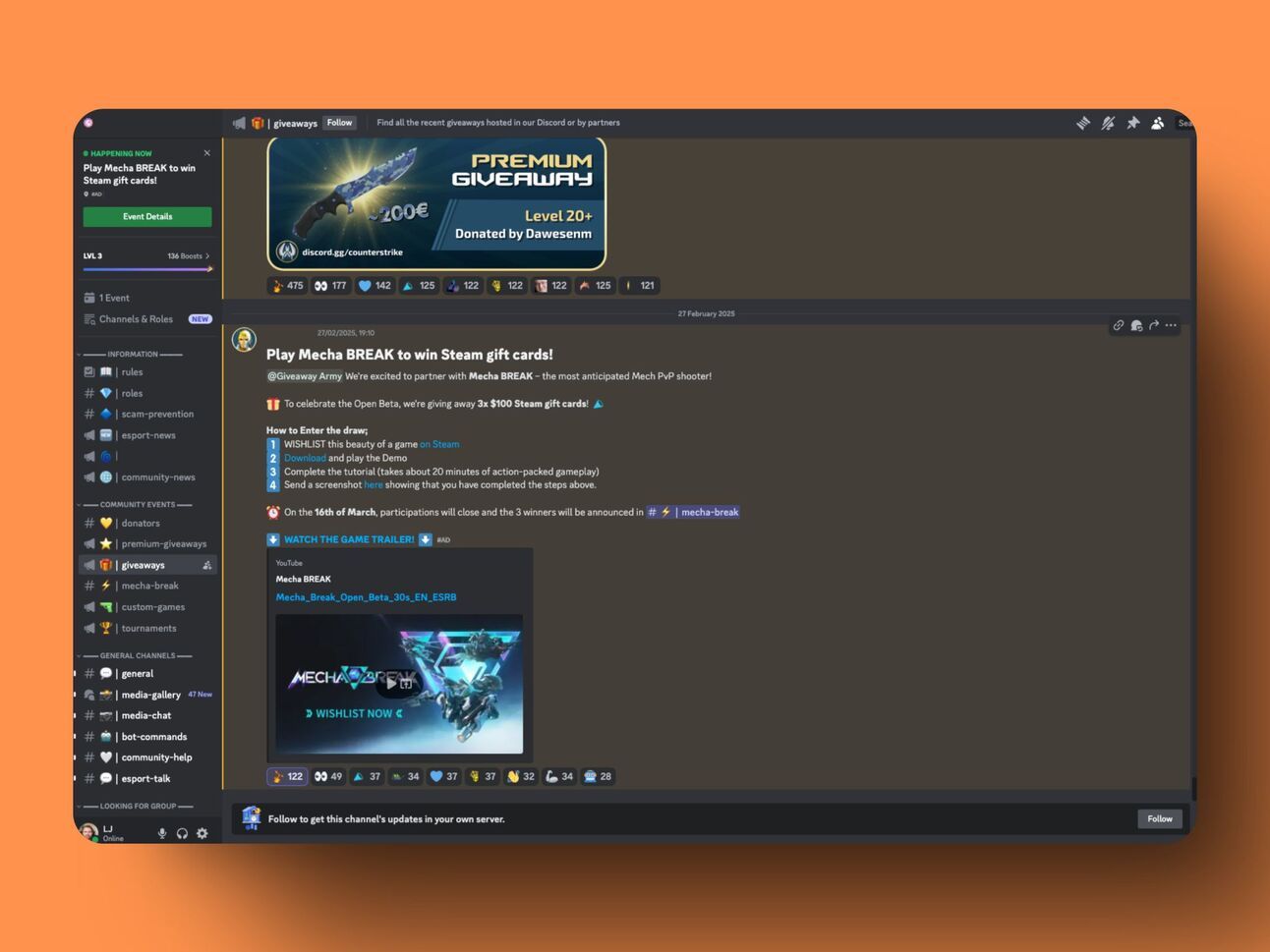Screen dimensions: 1270x952
Task: Toggle the member list icon
Action: (1158, 123)
